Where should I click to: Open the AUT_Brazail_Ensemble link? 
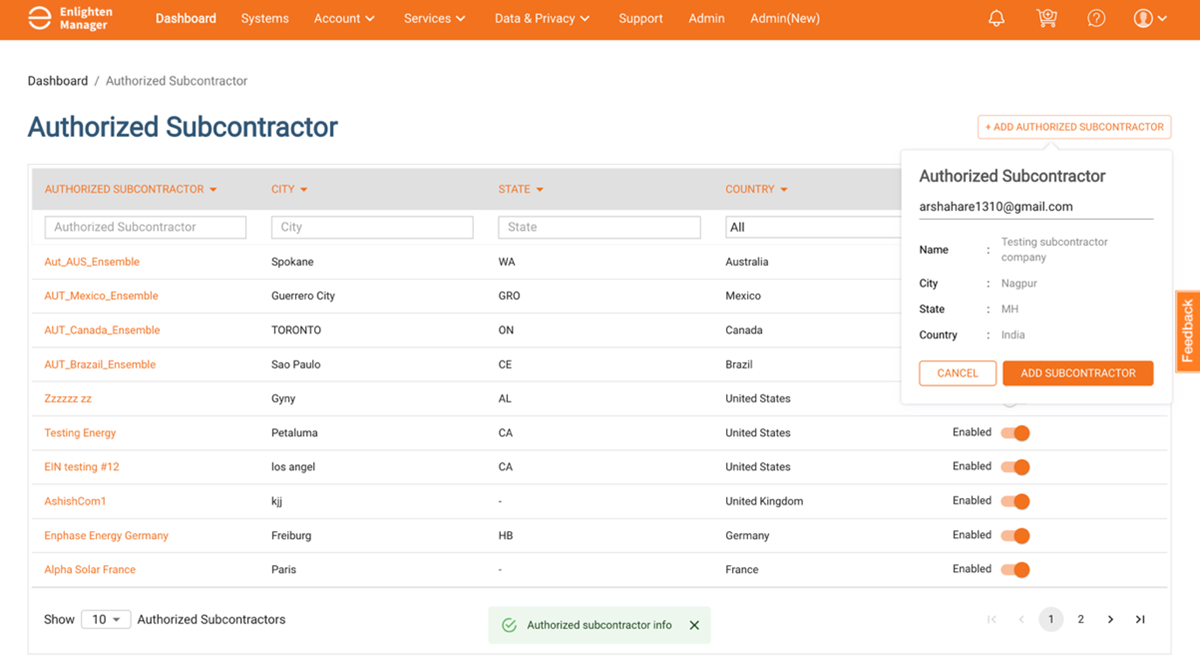100,365
